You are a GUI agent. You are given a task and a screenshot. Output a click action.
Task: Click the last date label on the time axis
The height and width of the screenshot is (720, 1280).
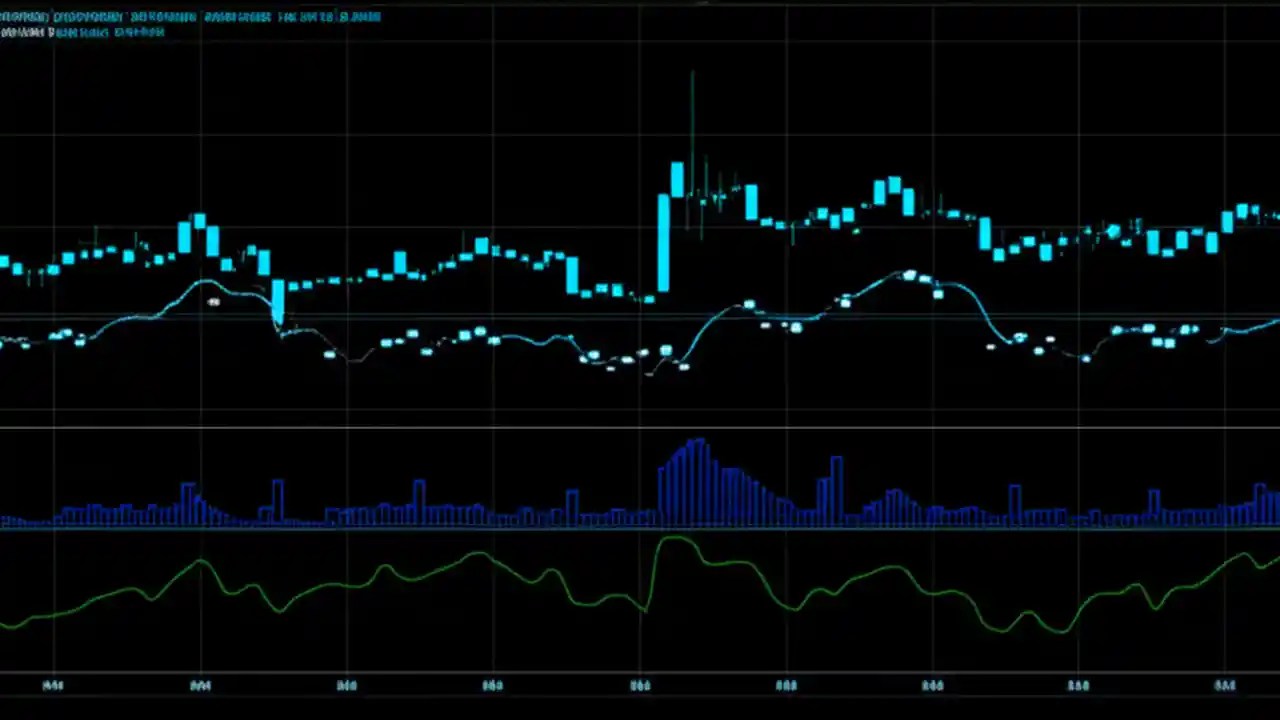click(1224, 686)
